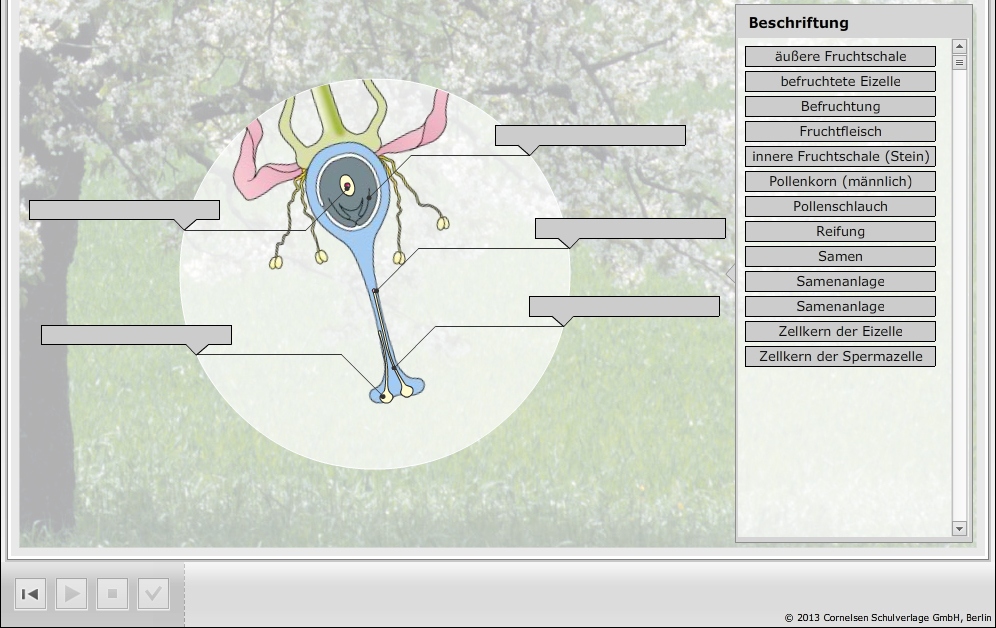Click the scroll up arrow in Beschriftung list

pos(960,46)
